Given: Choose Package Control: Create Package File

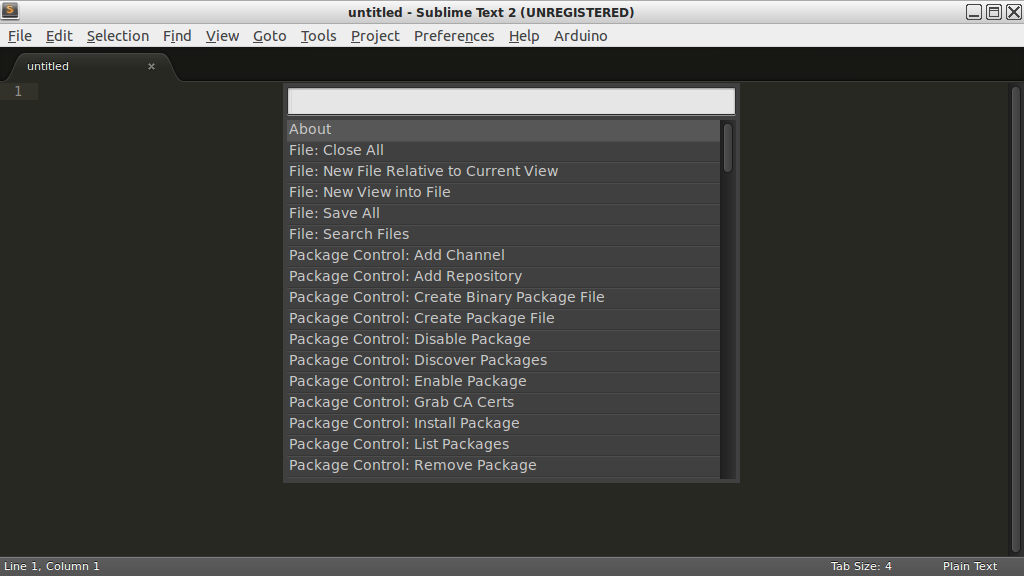Looking at the screenshot, I should click(x=504, y=318).
